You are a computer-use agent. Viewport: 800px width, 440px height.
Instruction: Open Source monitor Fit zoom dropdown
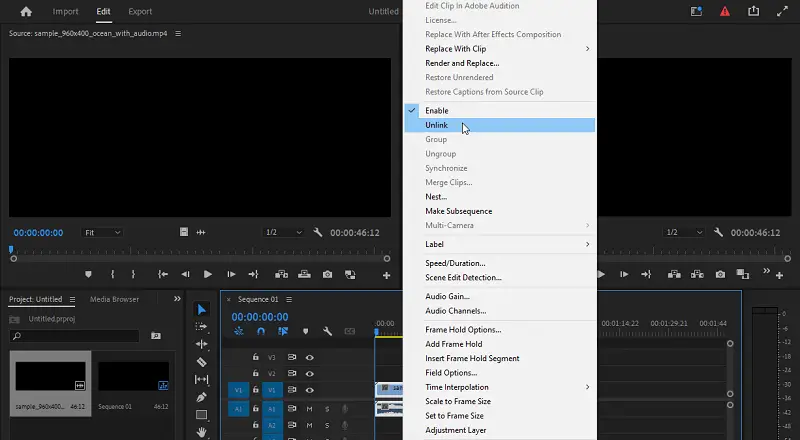coord(102,232)
